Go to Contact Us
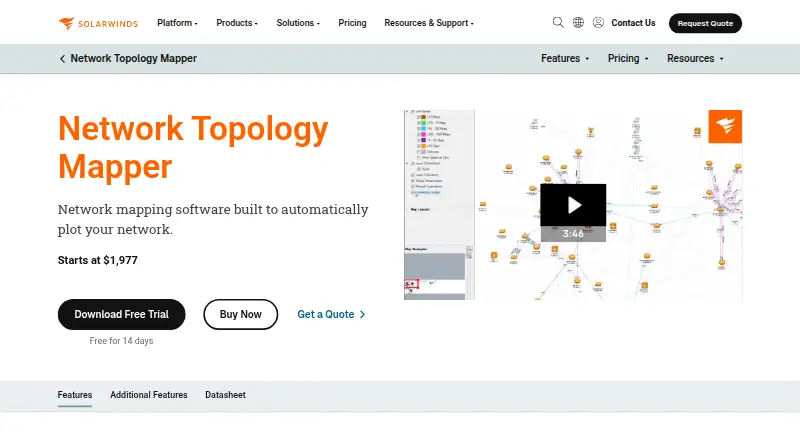This screenshot has width=800, height=440. pos(633,23)
